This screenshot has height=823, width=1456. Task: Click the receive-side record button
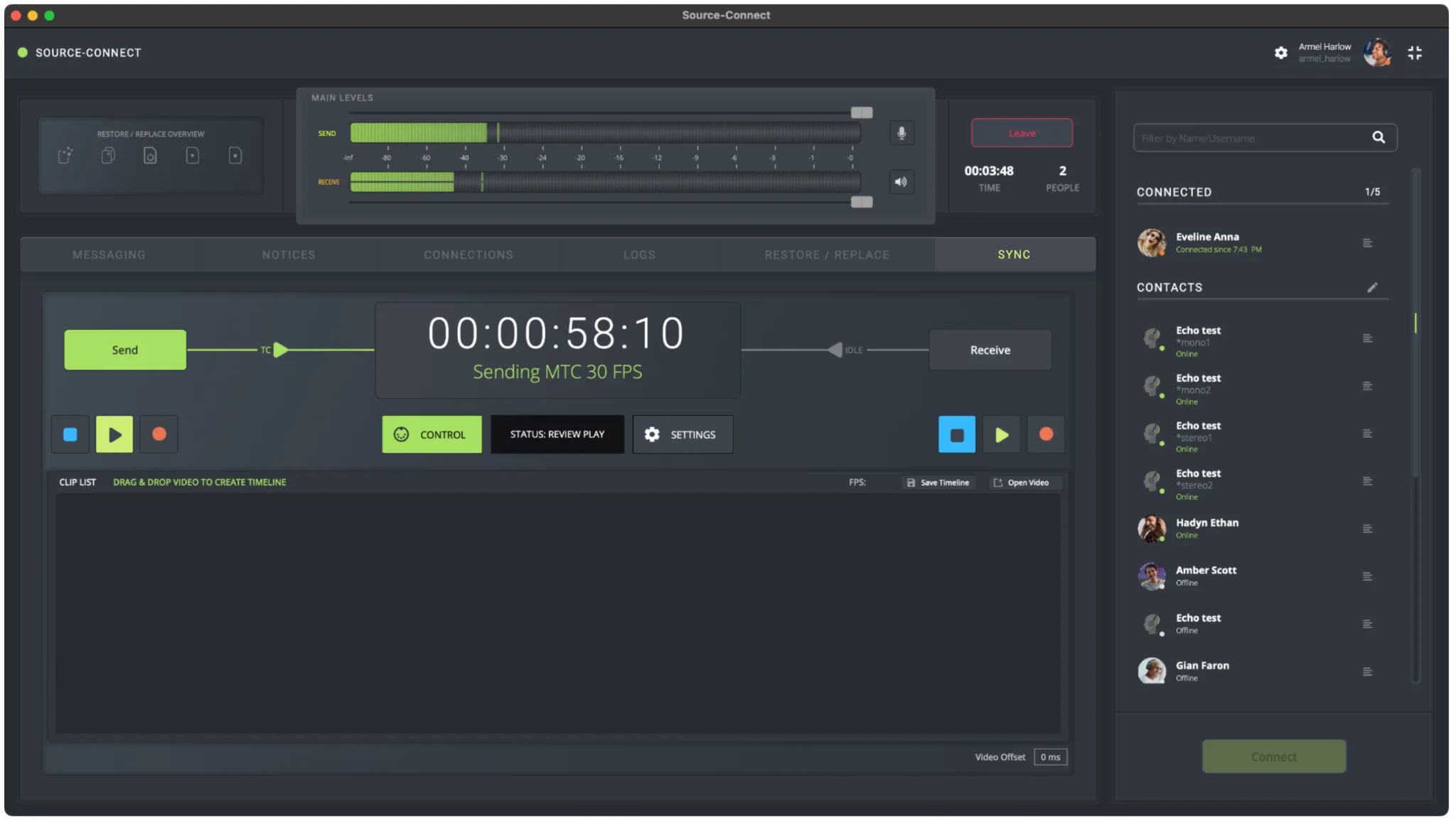click(1046, 434)
